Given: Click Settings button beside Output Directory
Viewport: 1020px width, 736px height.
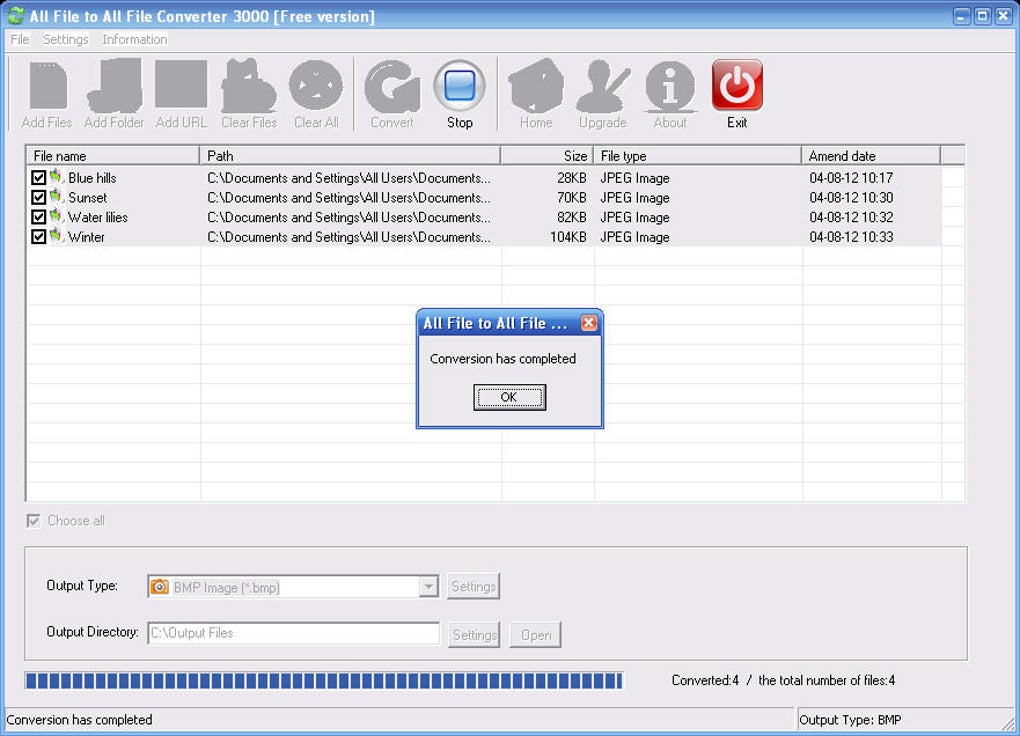Looking at the screenshot, I should 474,634.
